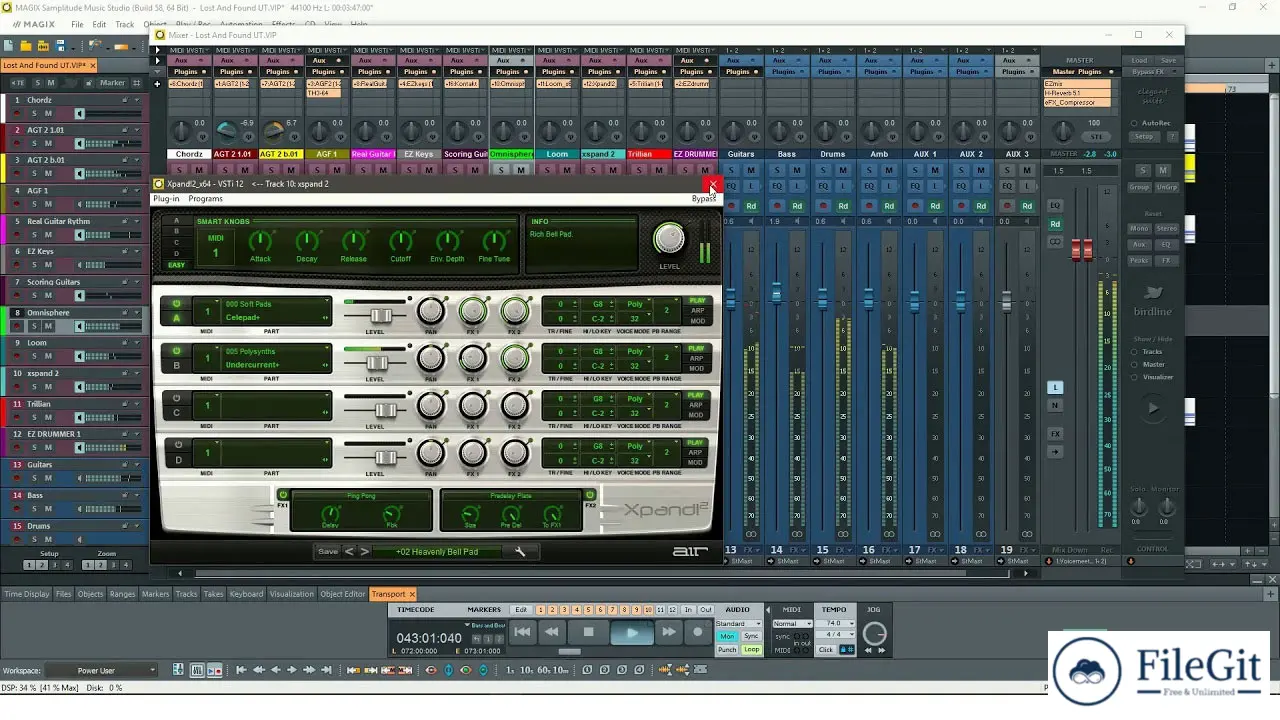Click ARP button on part A
This screenshot has width=1280, height=720.
click(x=697, y=311)
